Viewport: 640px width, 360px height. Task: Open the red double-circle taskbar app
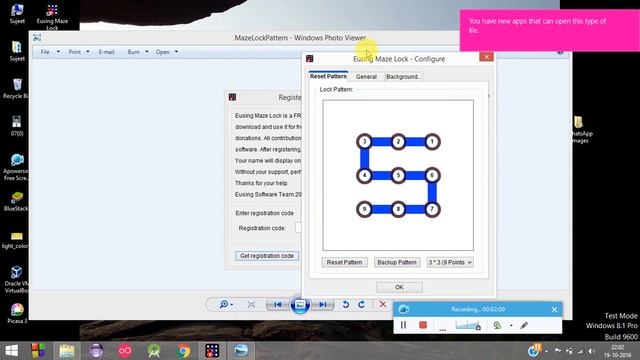(x=125, y=351)
